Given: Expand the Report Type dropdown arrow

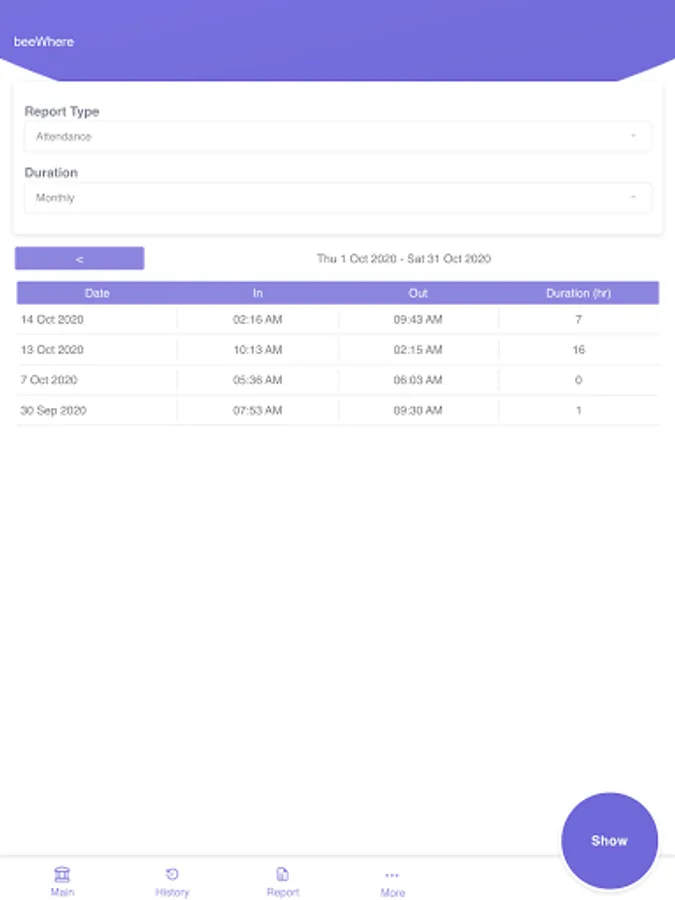Looking at the screenshot, I should [633, 136].
